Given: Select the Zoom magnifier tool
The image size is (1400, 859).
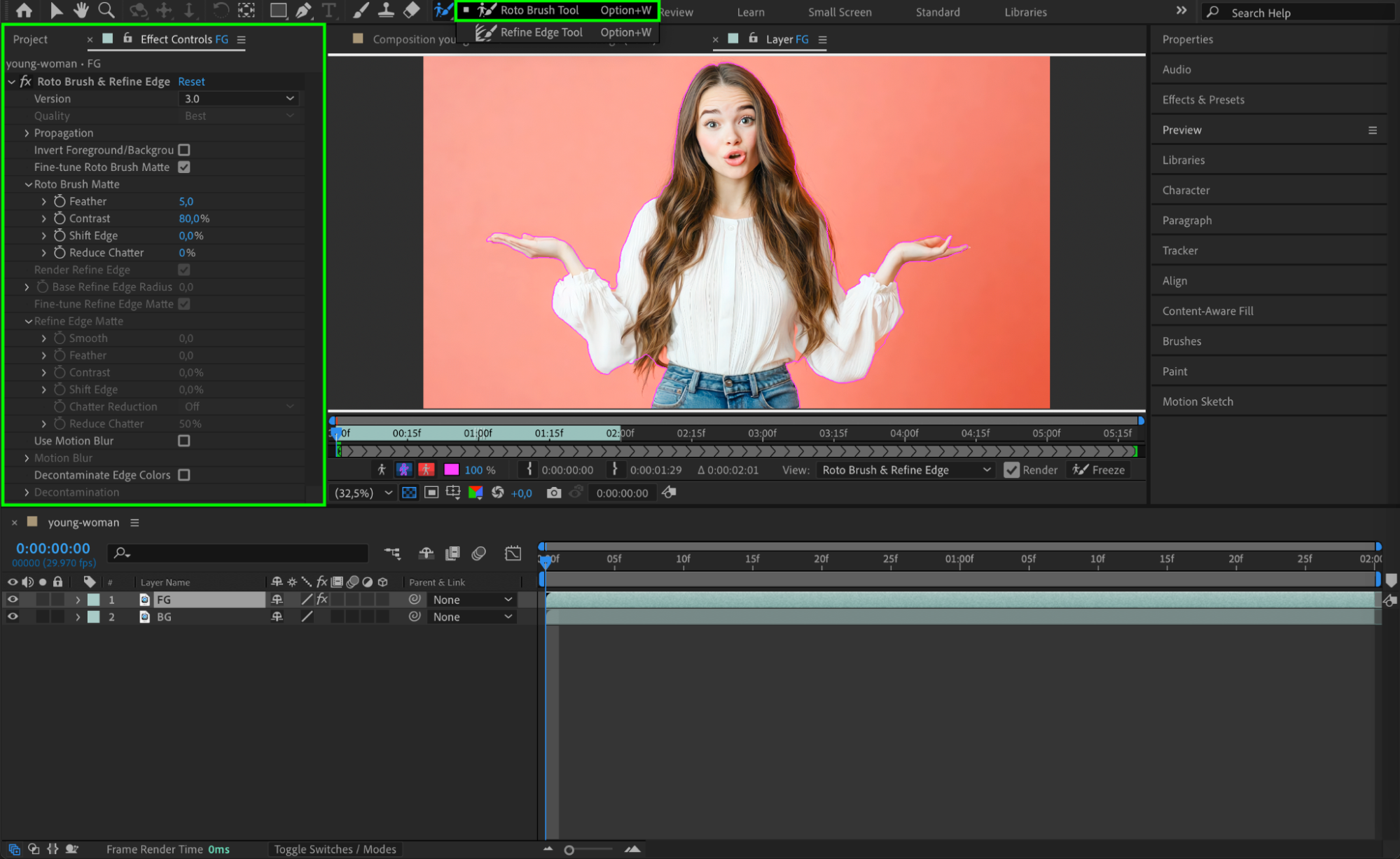Looking at the screenshot, I should point(106,11).
